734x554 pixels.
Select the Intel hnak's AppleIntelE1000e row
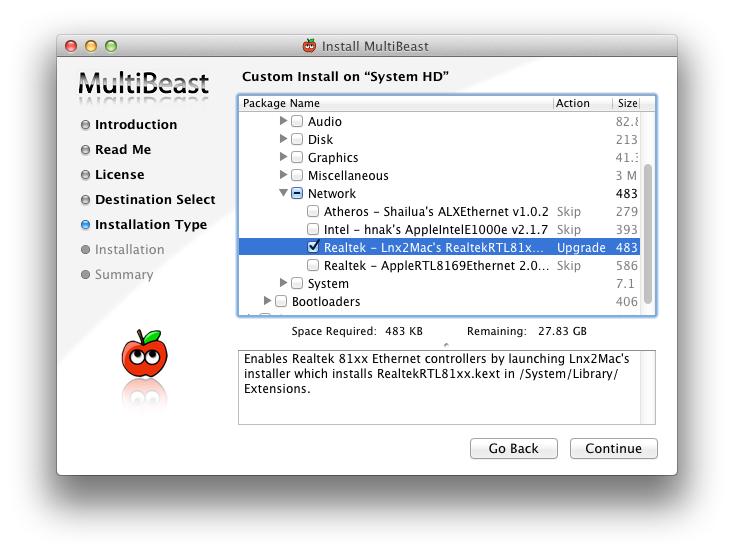(439, 229)
